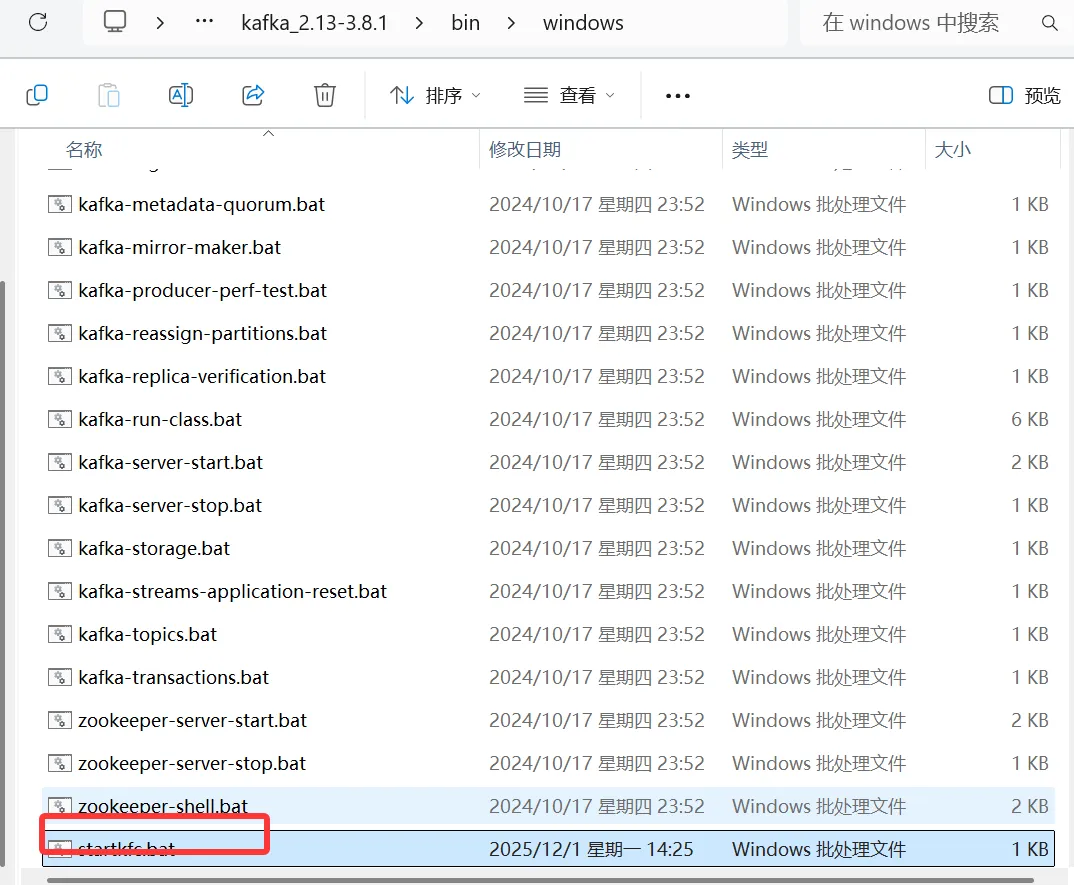Image resolution: width=1074 pixels, height=885 pixels.
Task: Open the 排序 sort dropdown
Action: (435, 95)
